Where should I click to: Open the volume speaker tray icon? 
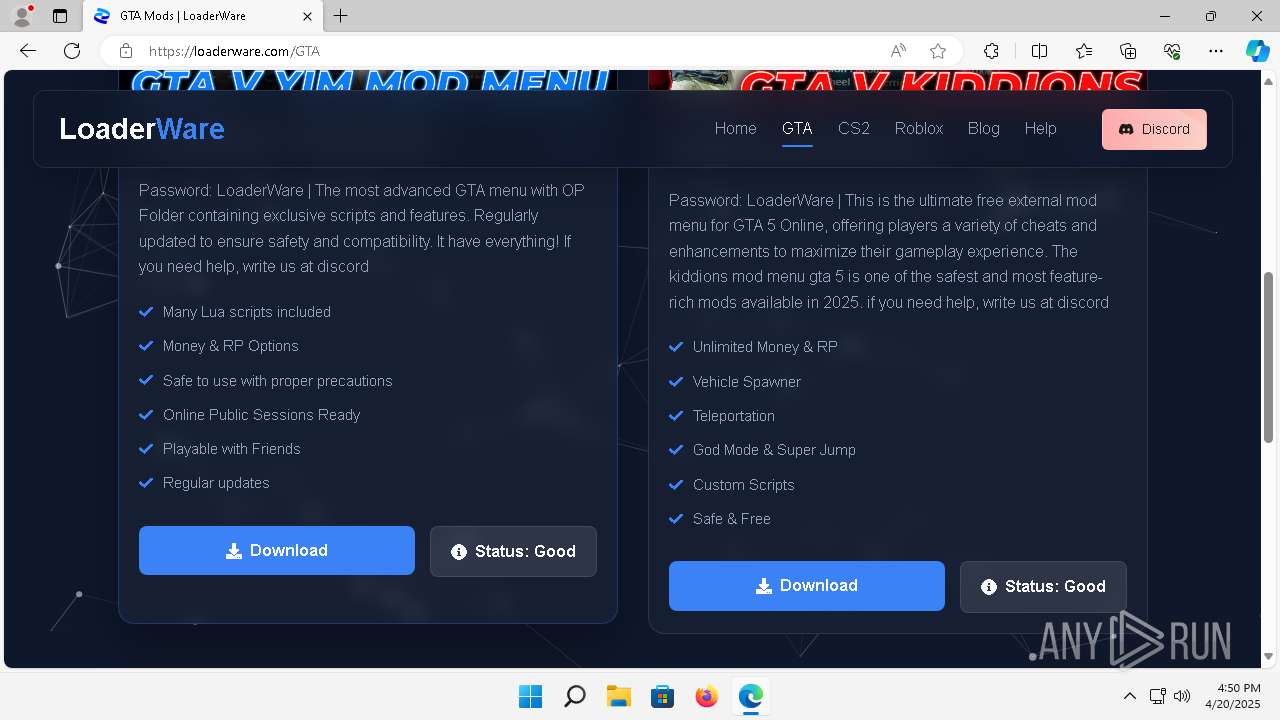pos(1182,696)
